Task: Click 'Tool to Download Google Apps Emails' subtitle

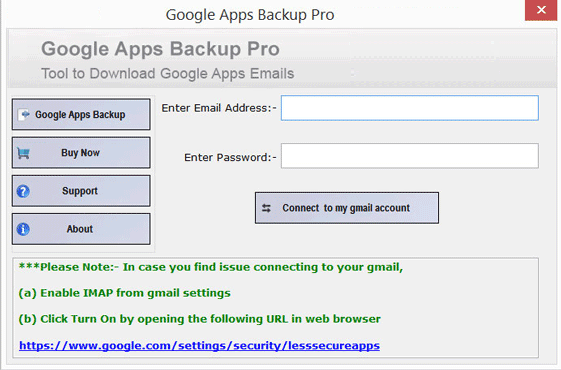Action: pos(168,74)
